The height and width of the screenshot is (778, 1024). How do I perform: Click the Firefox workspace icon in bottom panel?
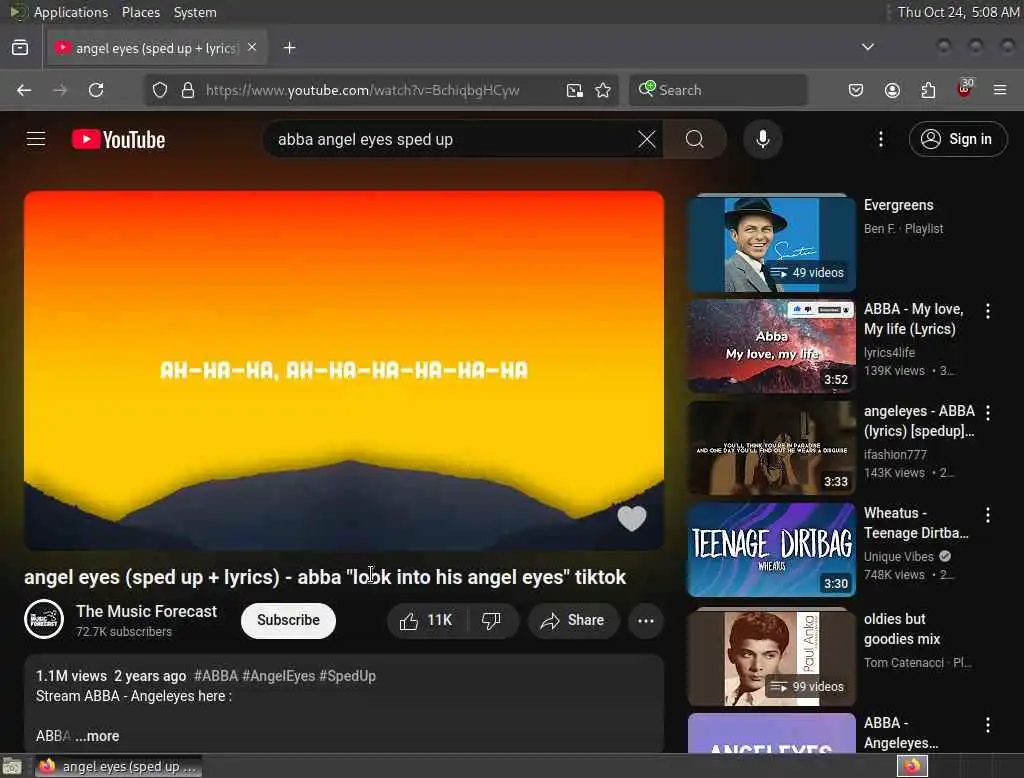tap(912, 766)
